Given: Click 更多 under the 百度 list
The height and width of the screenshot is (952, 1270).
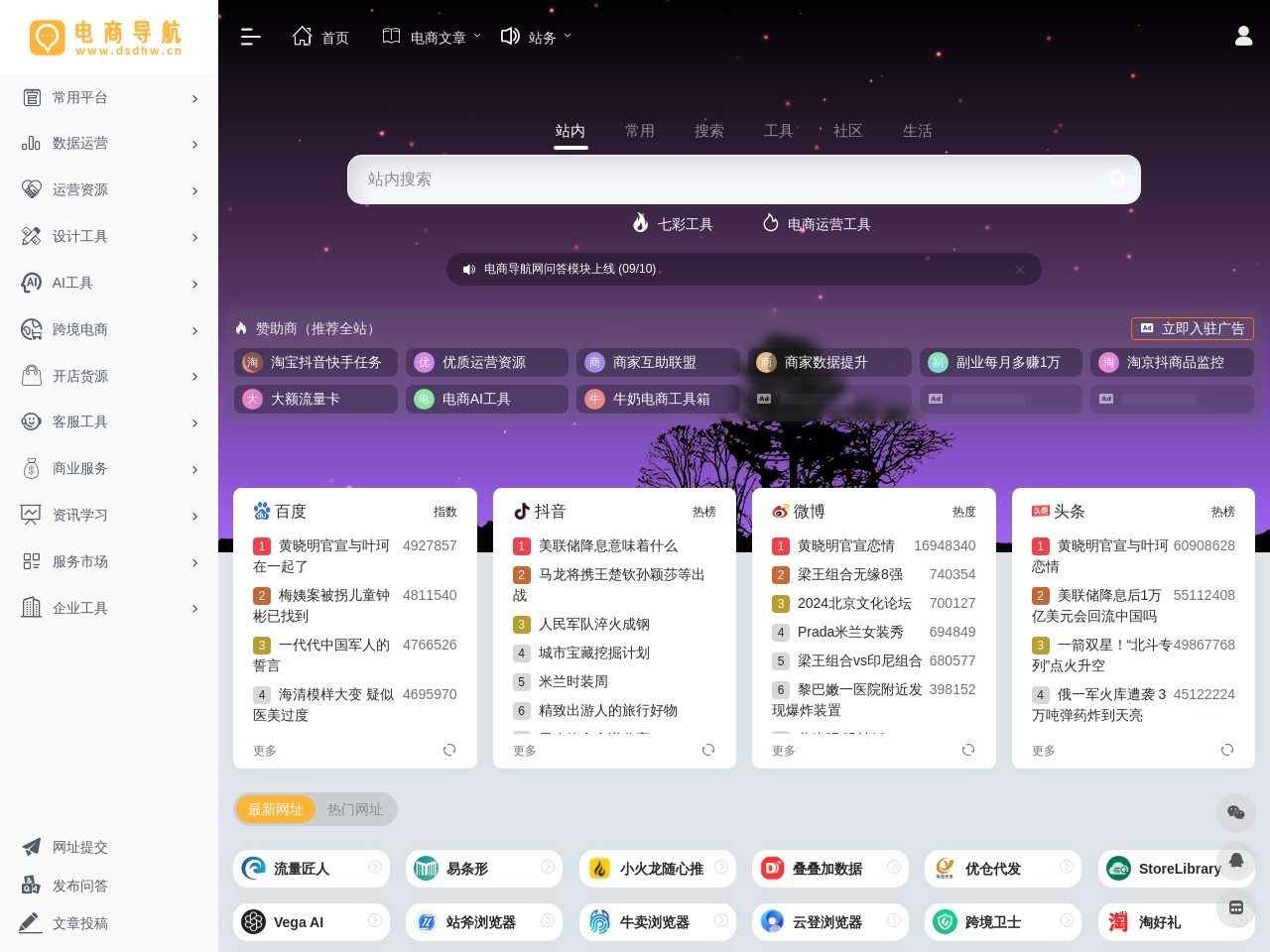Looking at the screenshot, I should 265,751.
